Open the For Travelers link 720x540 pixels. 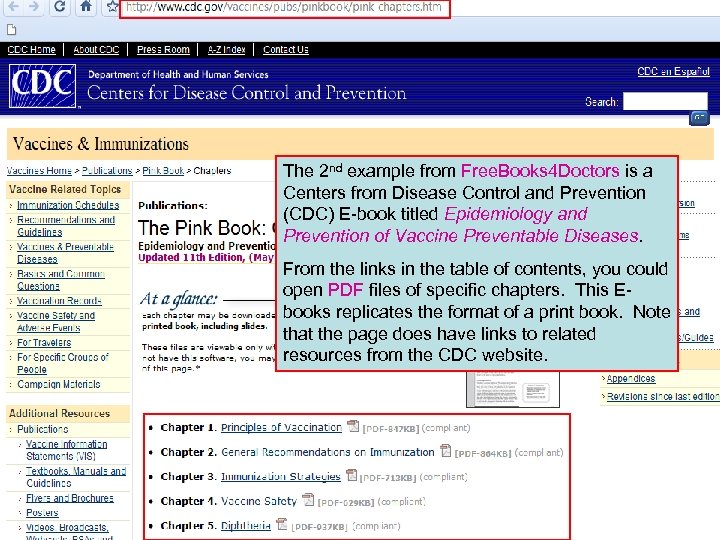44,343
